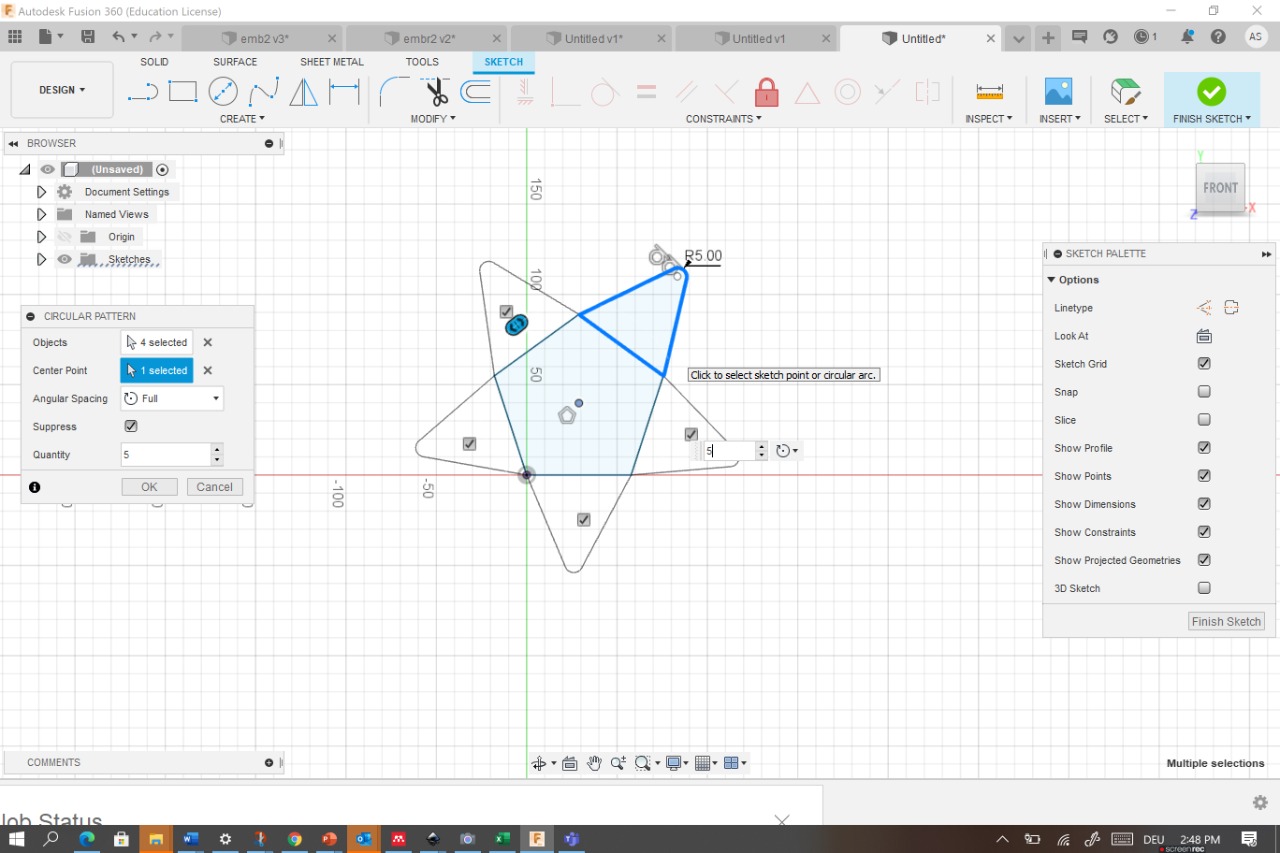Viewport: 1280px width, 853px height.
Task: Toggle the Show Dimensions checkbox
Action: [1204, 504]
